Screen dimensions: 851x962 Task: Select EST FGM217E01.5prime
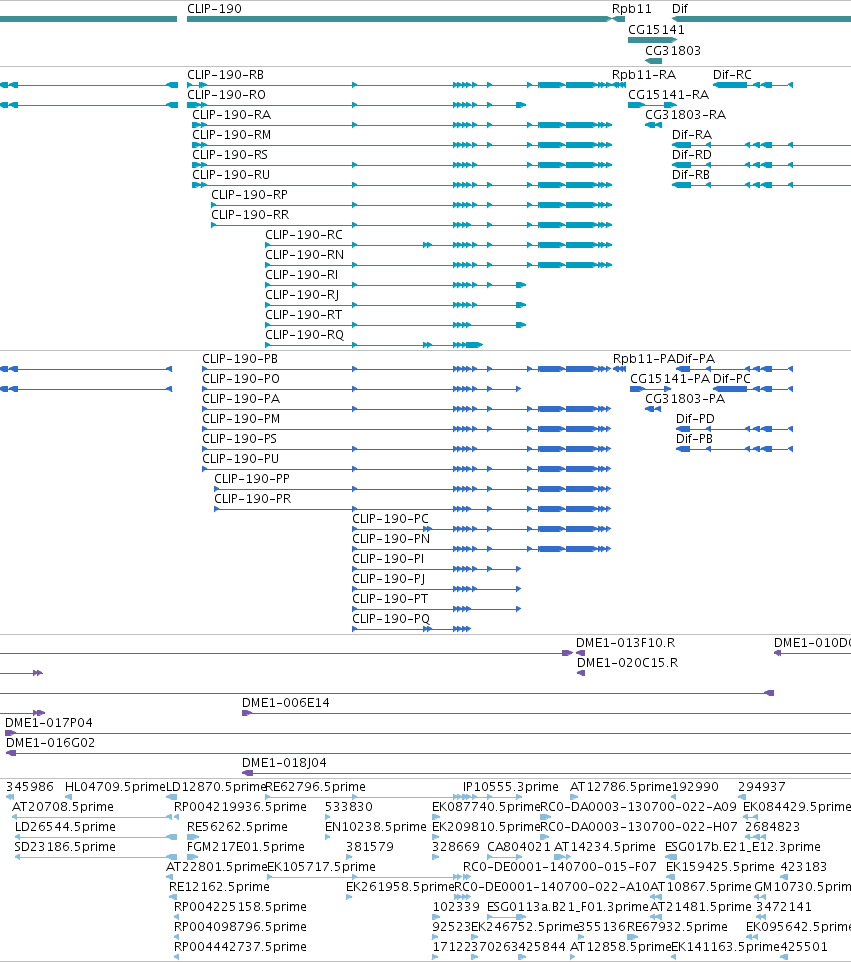click(245, 847)
